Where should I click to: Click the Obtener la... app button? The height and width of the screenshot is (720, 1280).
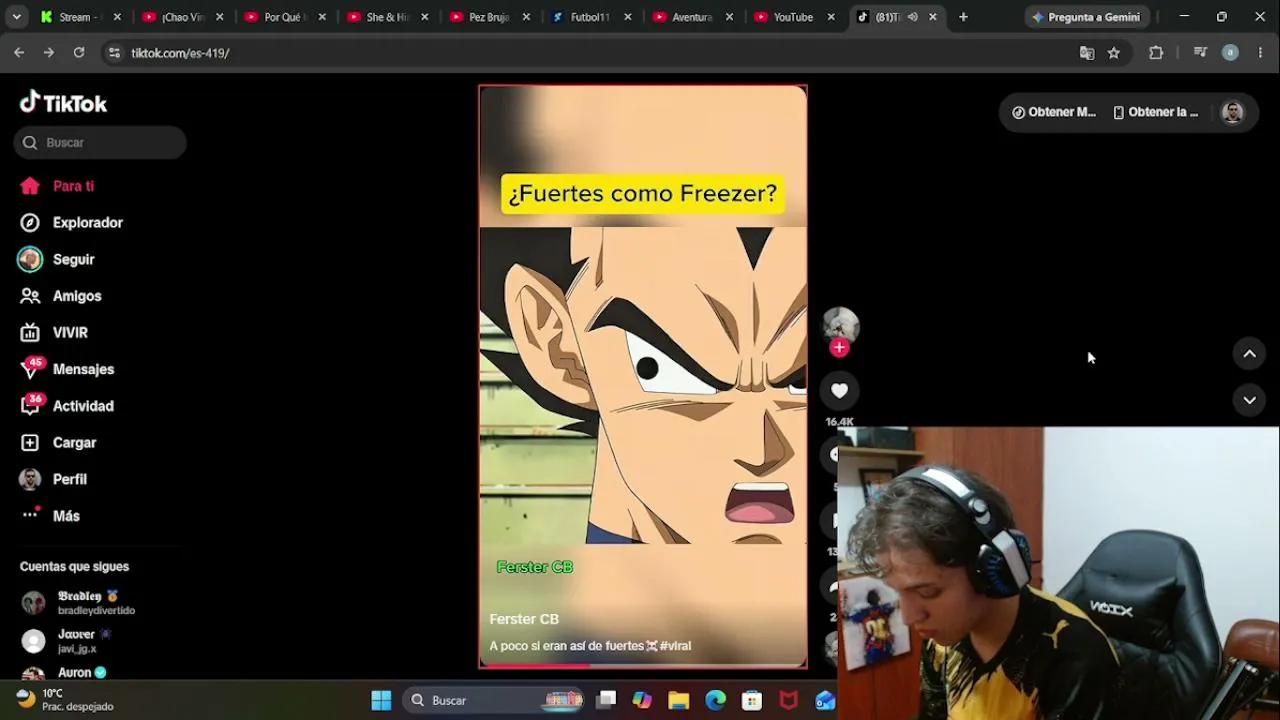pyautogui.click(x=1155, y=112)
